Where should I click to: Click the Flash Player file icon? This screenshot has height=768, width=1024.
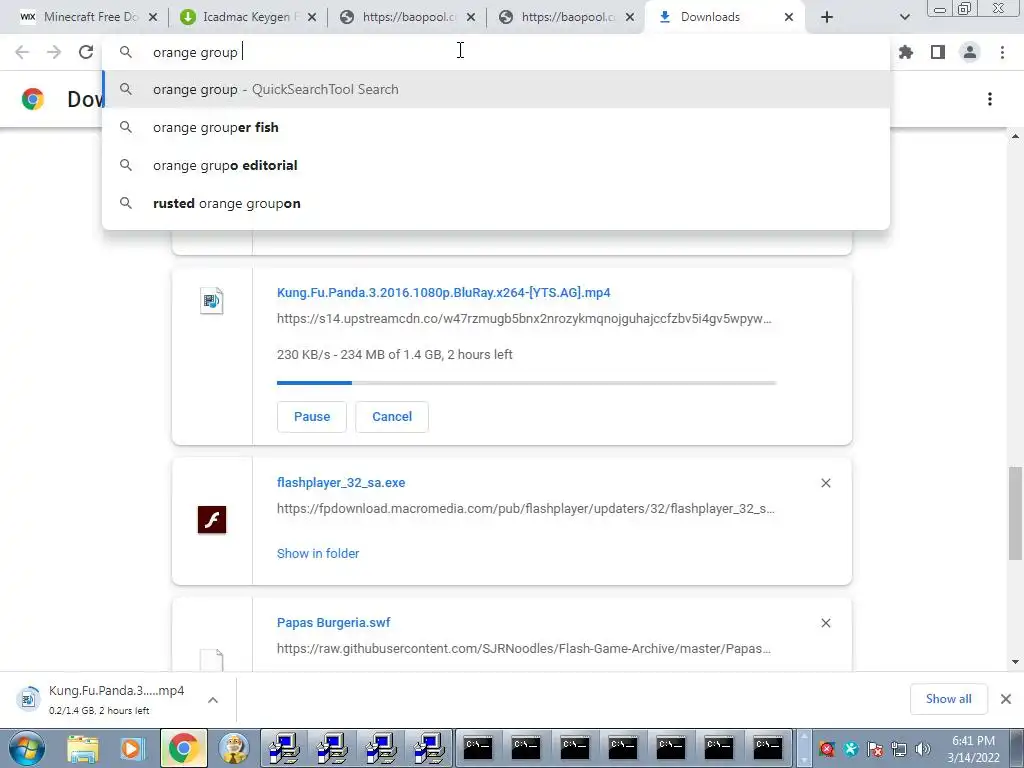point(212,520)
